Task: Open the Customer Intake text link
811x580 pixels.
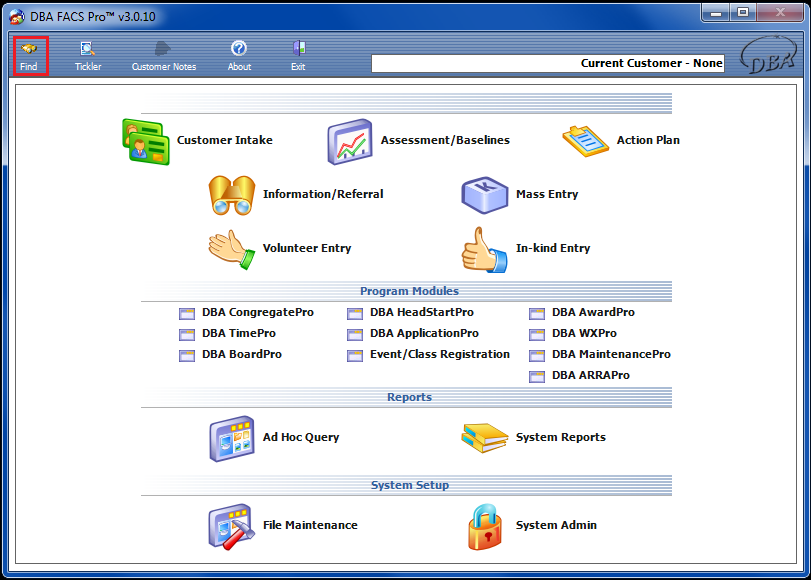Action: click(224, 140)
